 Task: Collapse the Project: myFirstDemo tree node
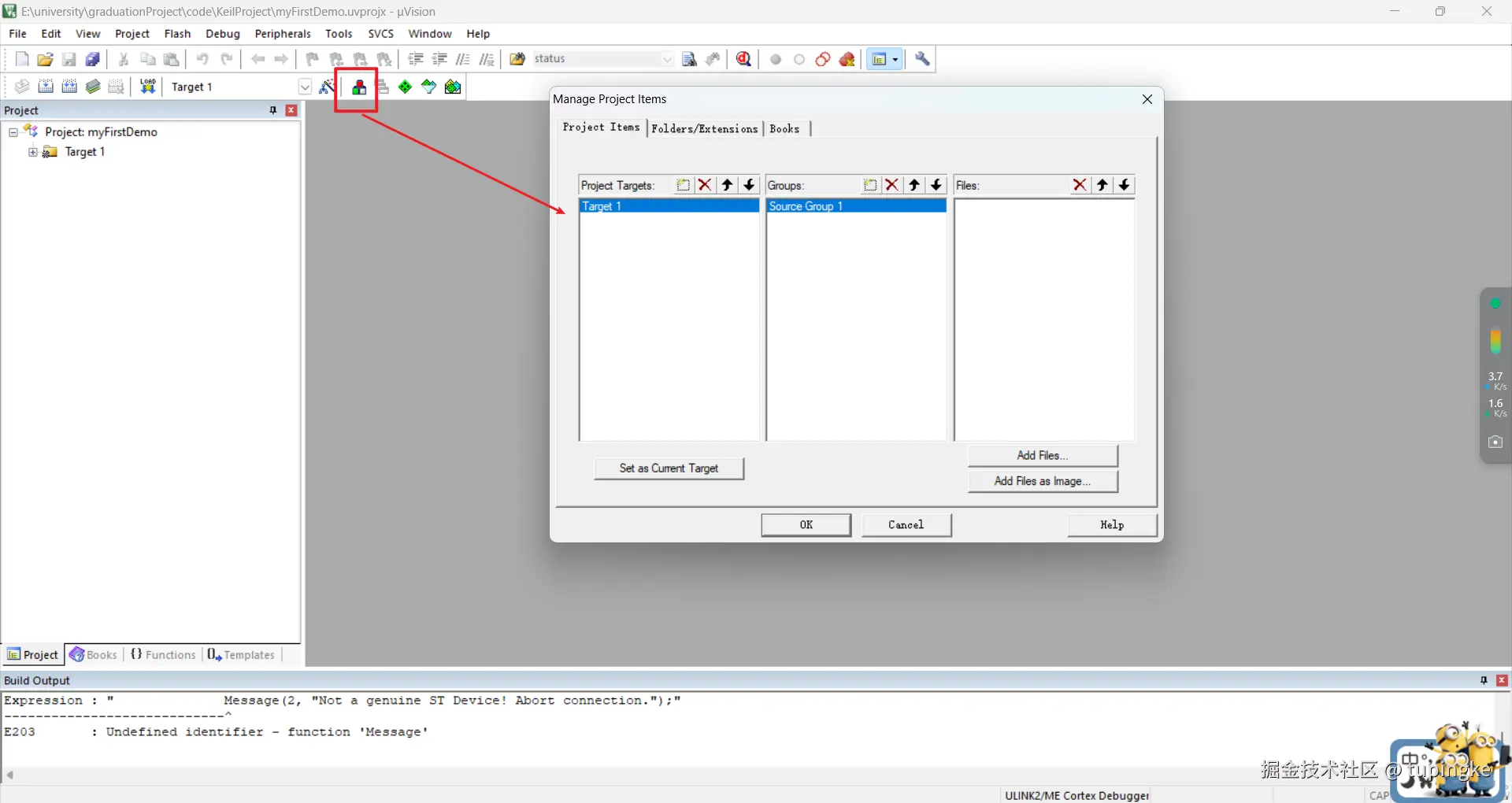13,132
